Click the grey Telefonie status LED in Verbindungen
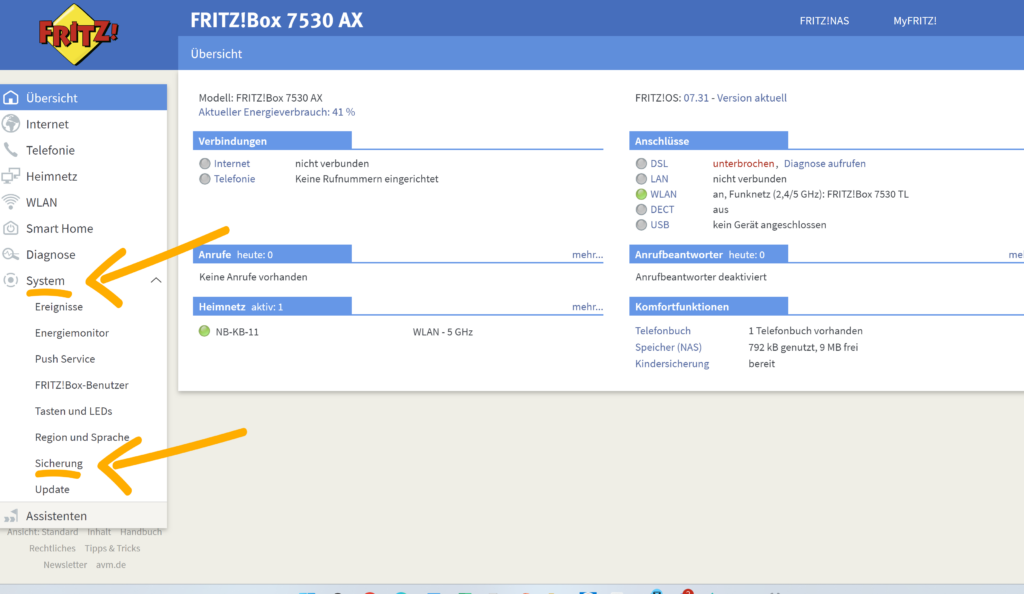Viewport: 1024px width, 594px height. (205, 179)
